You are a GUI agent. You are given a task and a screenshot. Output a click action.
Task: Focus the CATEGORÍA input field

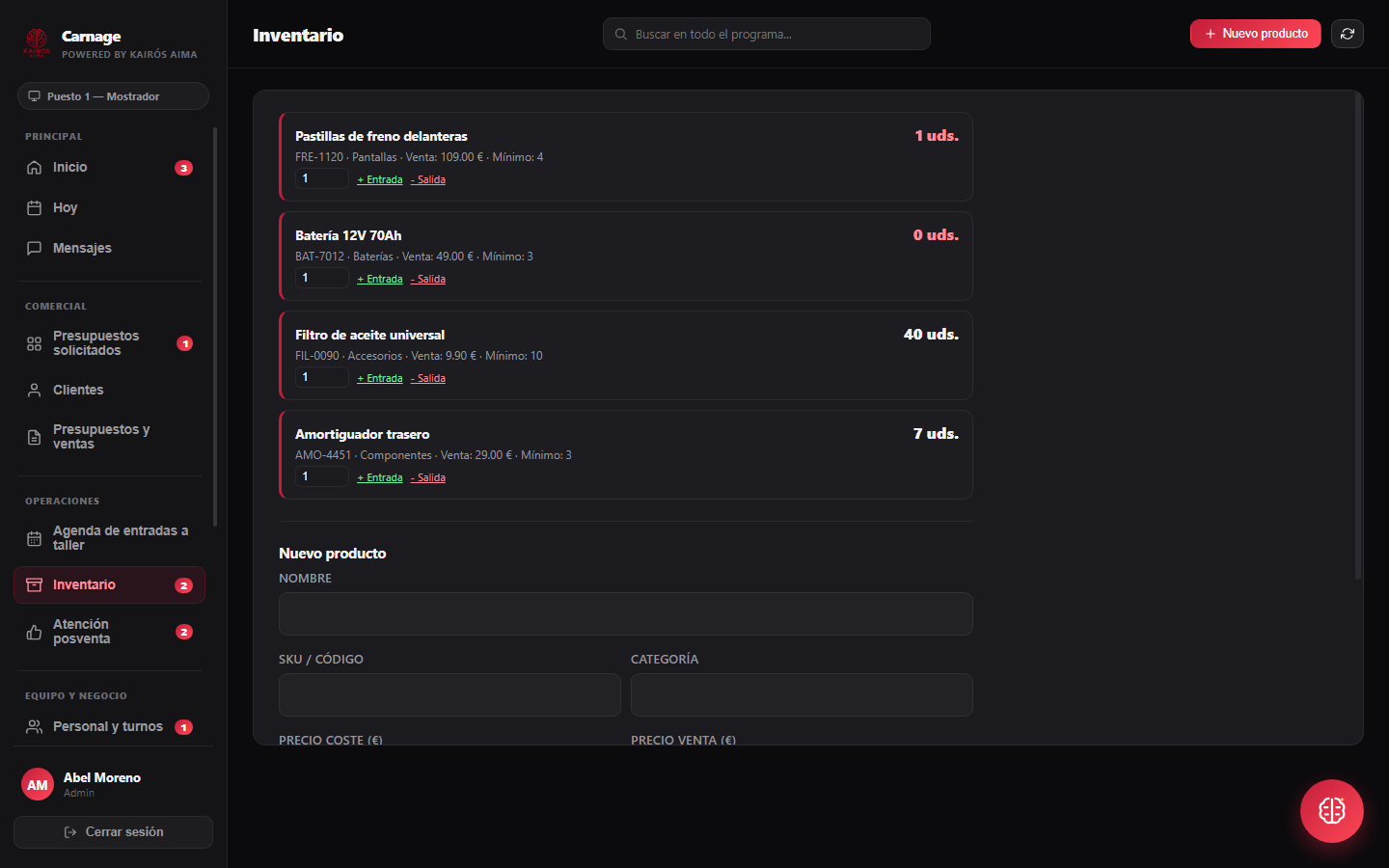tap(802, 694)
